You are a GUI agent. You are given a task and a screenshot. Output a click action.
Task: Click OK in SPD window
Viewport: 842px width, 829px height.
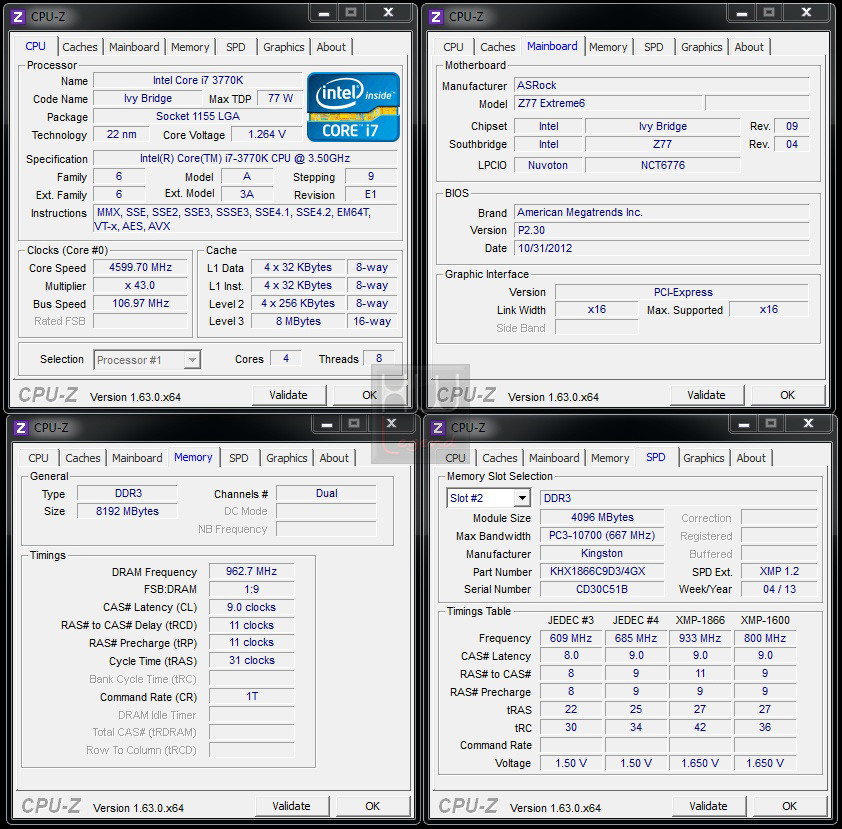point(789,806)
